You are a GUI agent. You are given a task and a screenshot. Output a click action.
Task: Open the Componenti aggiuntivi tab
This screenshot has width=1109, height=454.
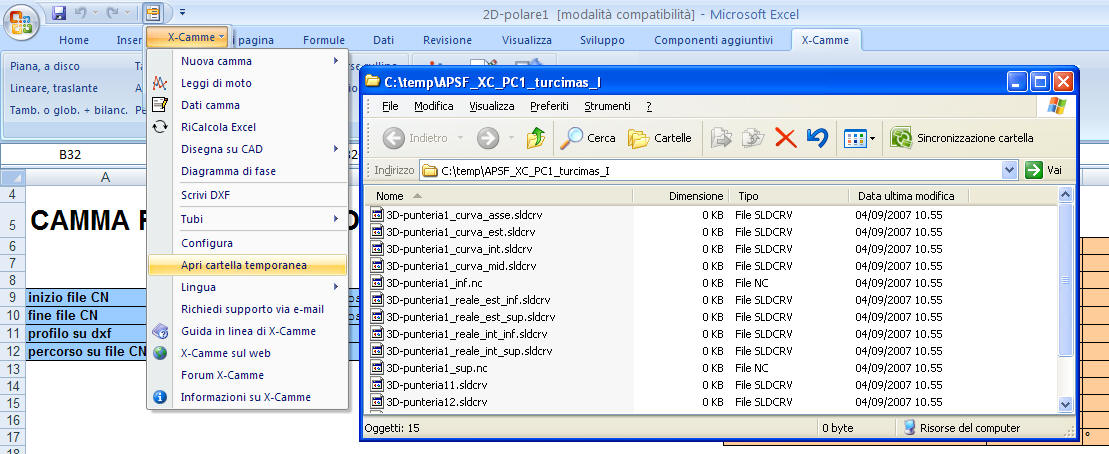tap(713, 40)
